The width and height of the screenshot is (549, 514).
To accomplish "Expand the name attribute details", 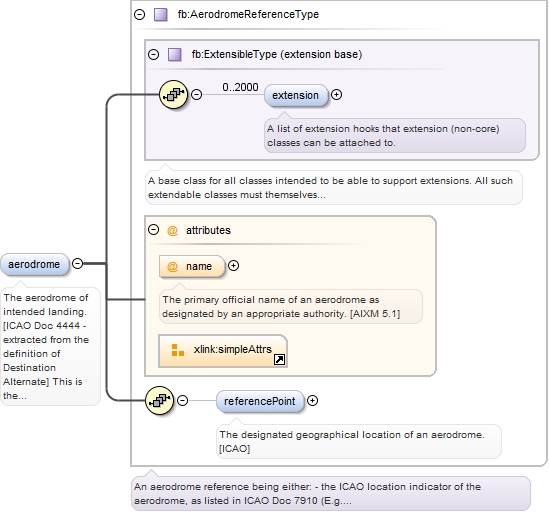I will click(234, 266).
